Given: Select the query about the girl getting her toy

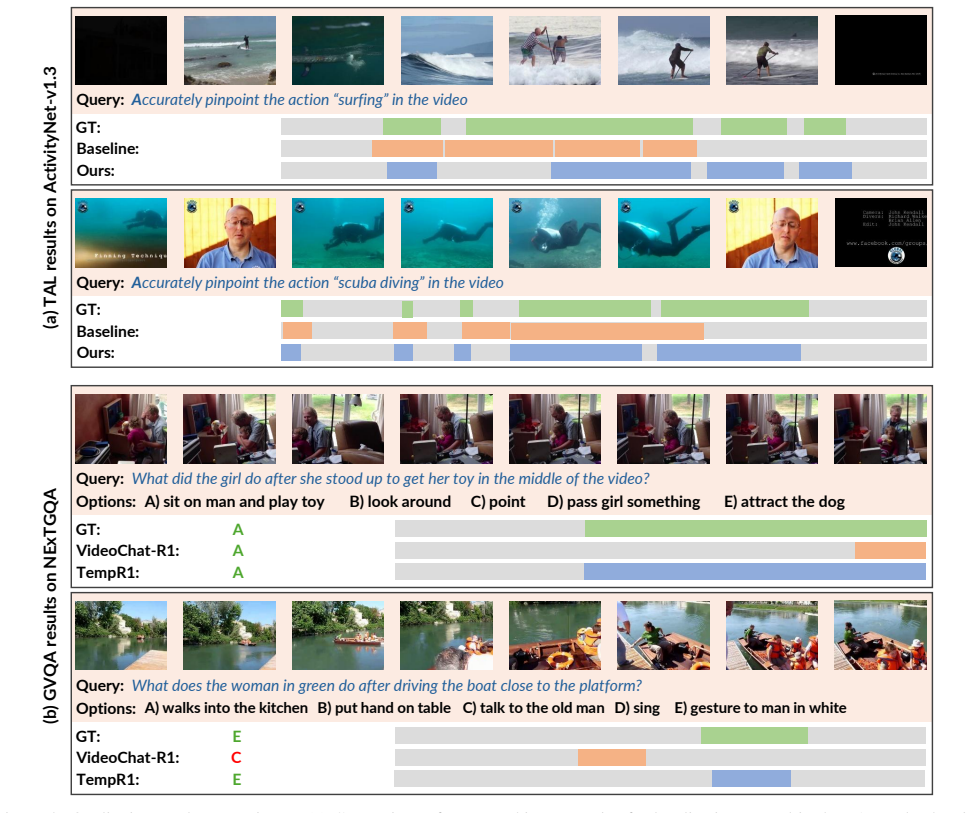Looking at the screenshot, I should (x=391, y=479).
